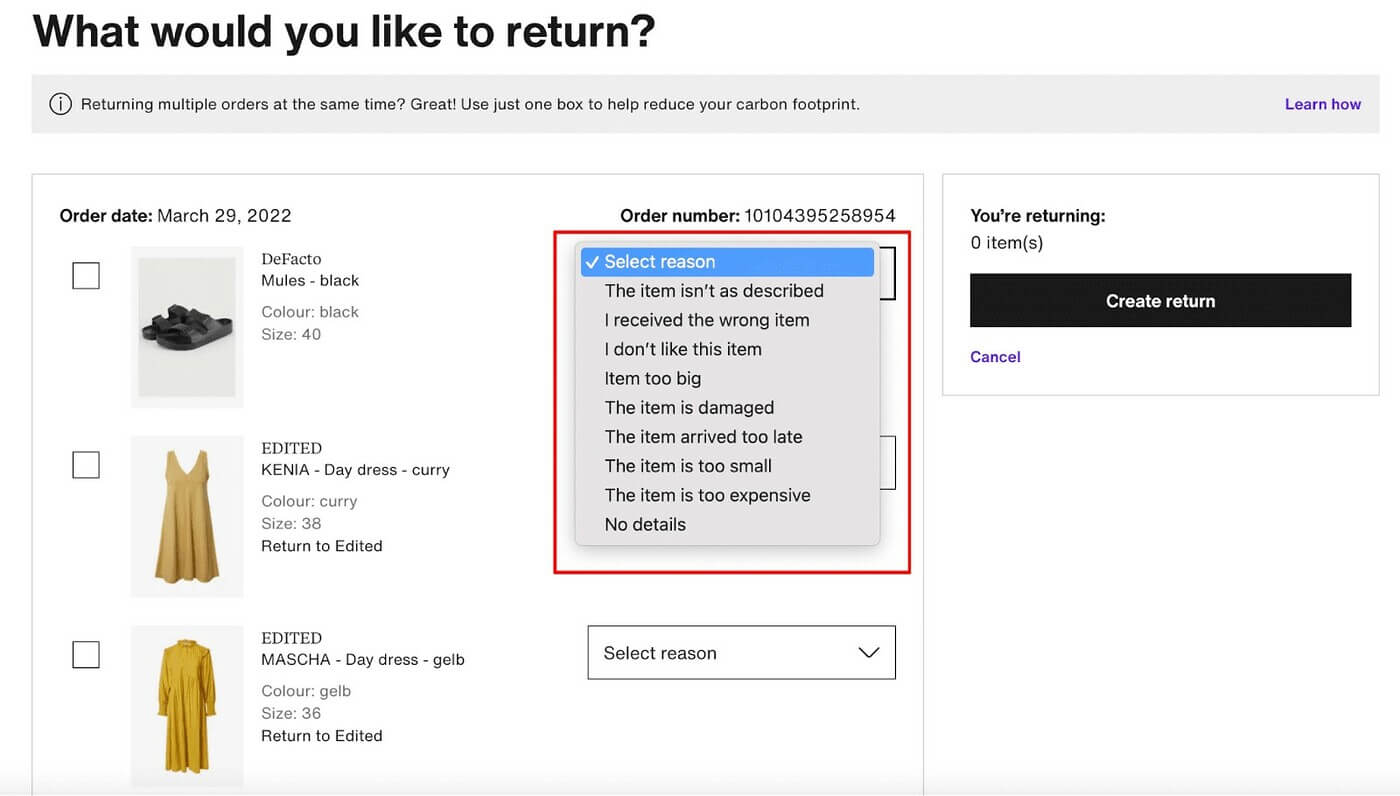Pick 'I received the wrong item' reason
The image size is (1400, 796).
(x=707, y=320)
